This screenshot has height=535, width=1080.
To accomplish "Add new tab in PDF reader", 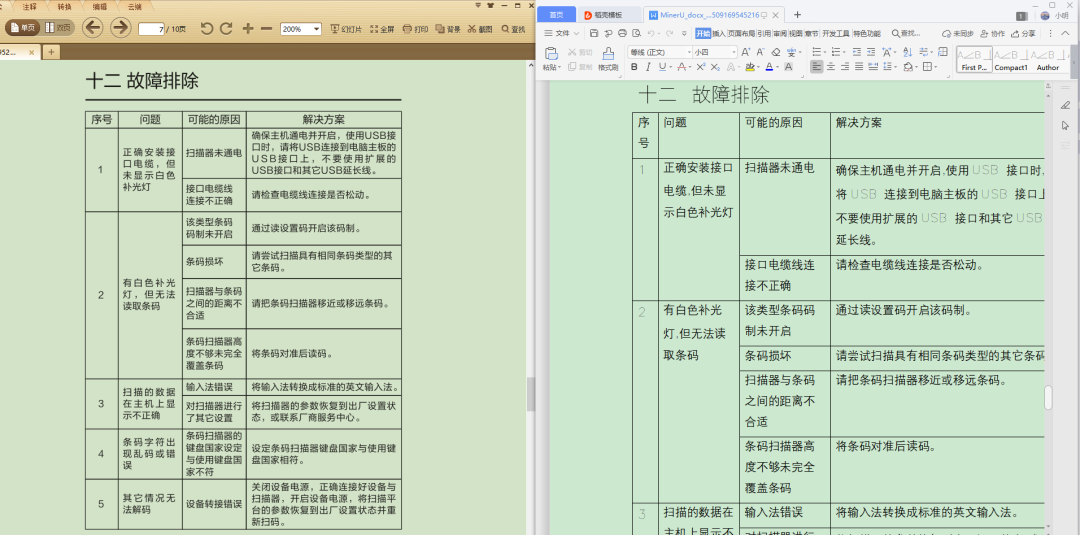I will click(x=51, y=52).
